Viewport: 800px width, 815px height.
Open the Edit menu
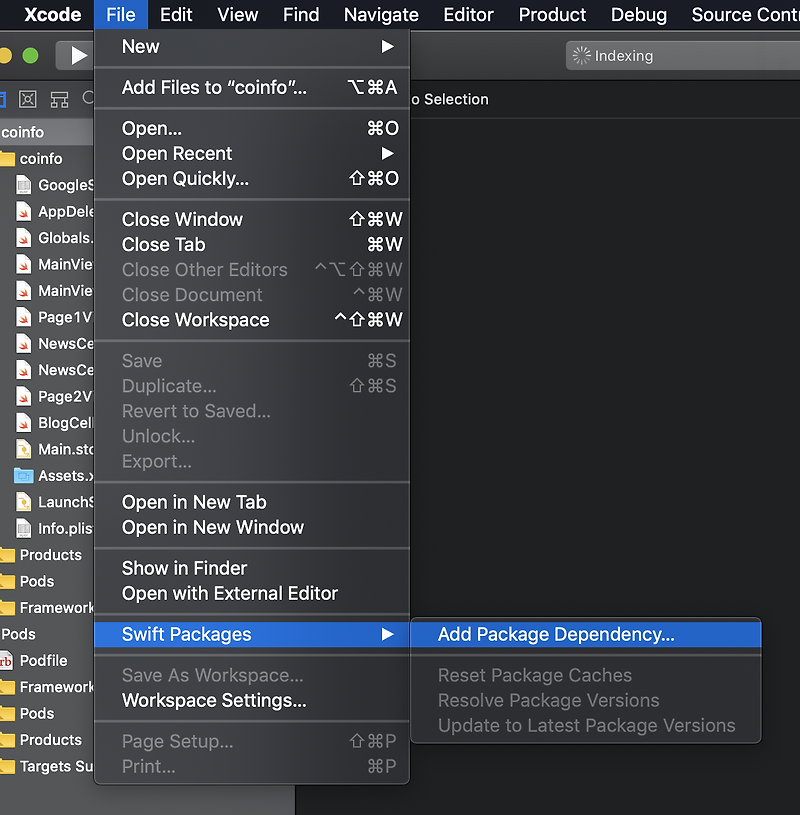175,15
